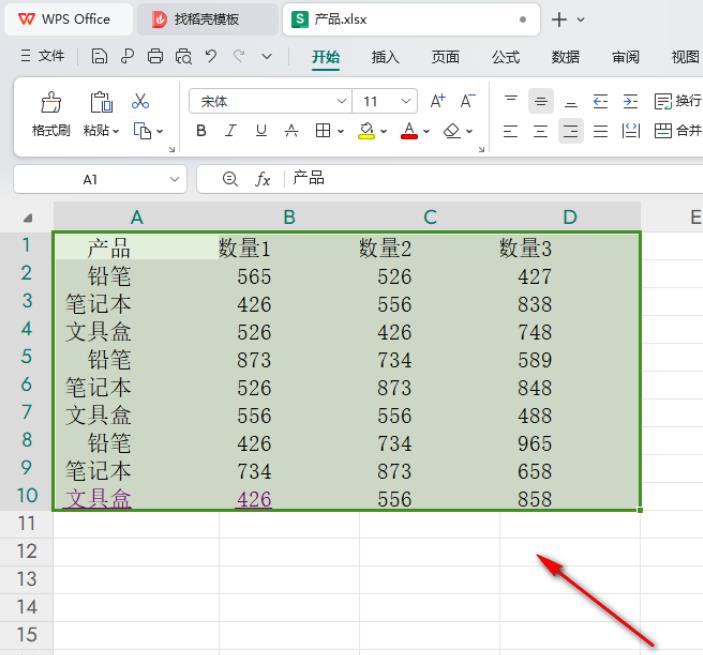Image resolution: width=703 pixels, height=655 pixels.
Task: Click the Decrease Indent icon
Action: click(x=600, y=101)
